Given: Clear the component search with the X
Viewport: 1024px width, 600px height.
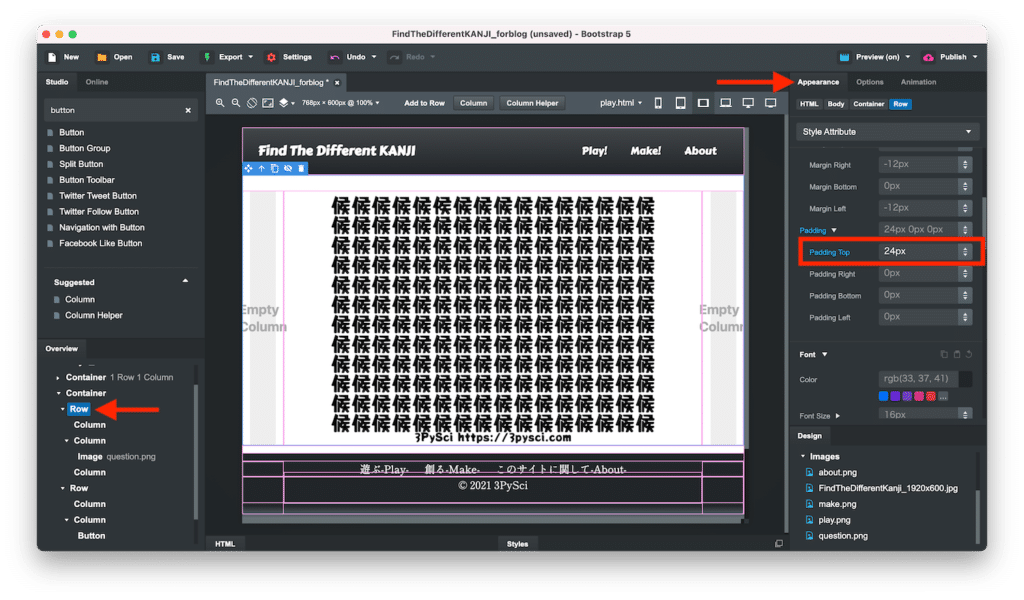Looking at the screenshot, I should coord(188,110).
